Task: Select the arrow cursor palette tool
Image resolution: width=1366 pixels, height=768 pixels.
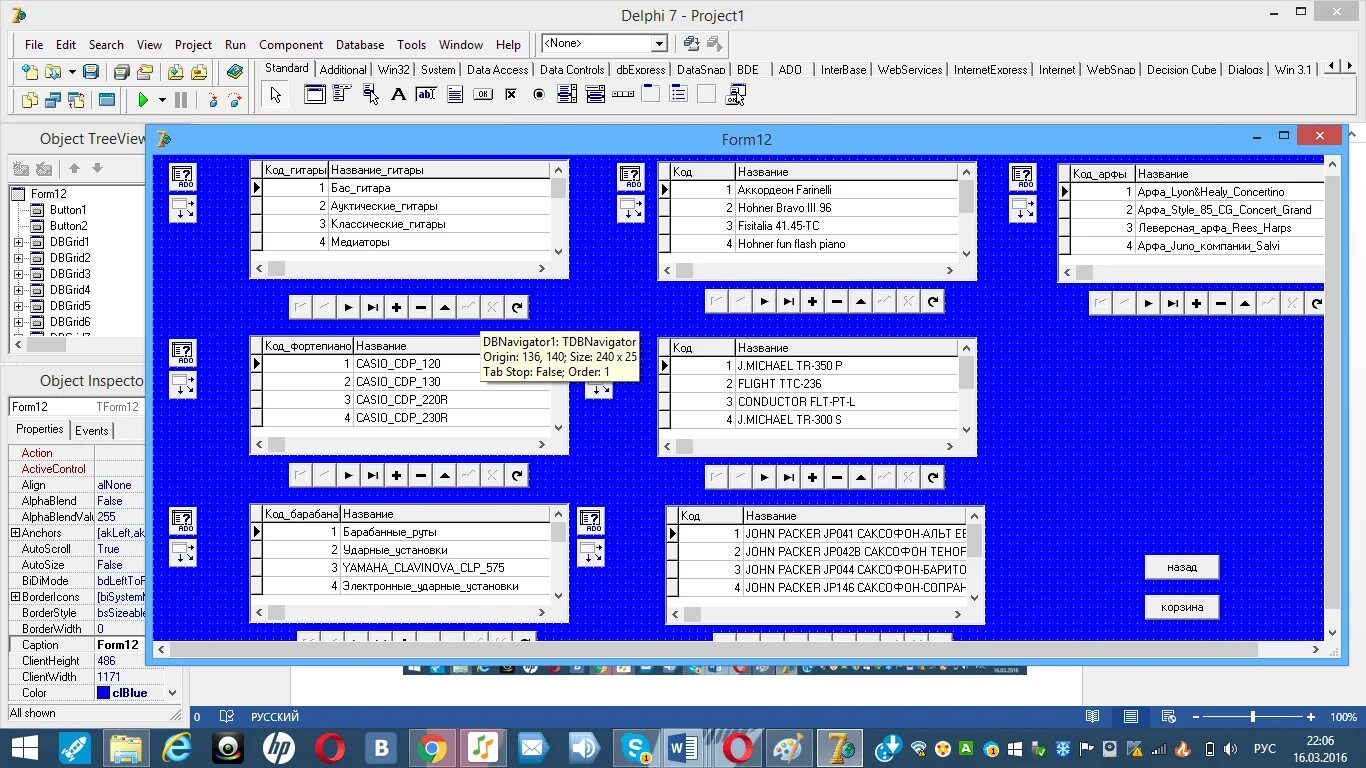Action: 276,95
